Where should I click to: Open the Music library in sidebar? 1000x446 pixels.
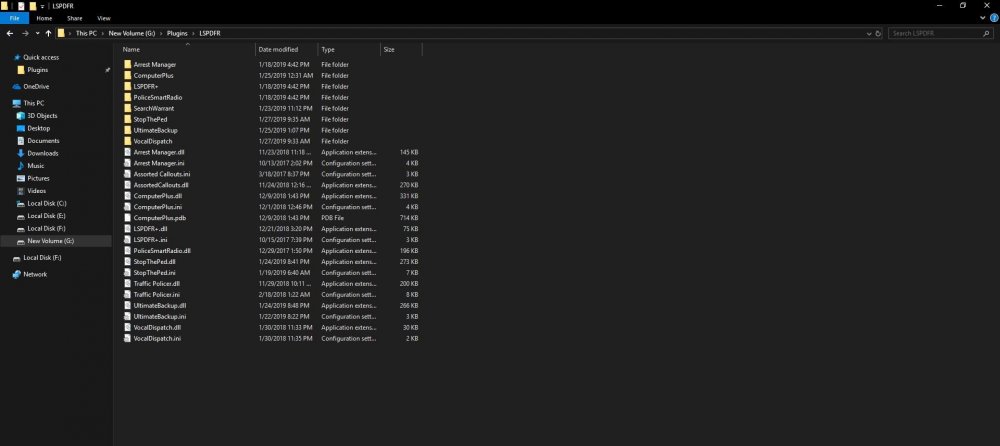click(x=36, y=166)
